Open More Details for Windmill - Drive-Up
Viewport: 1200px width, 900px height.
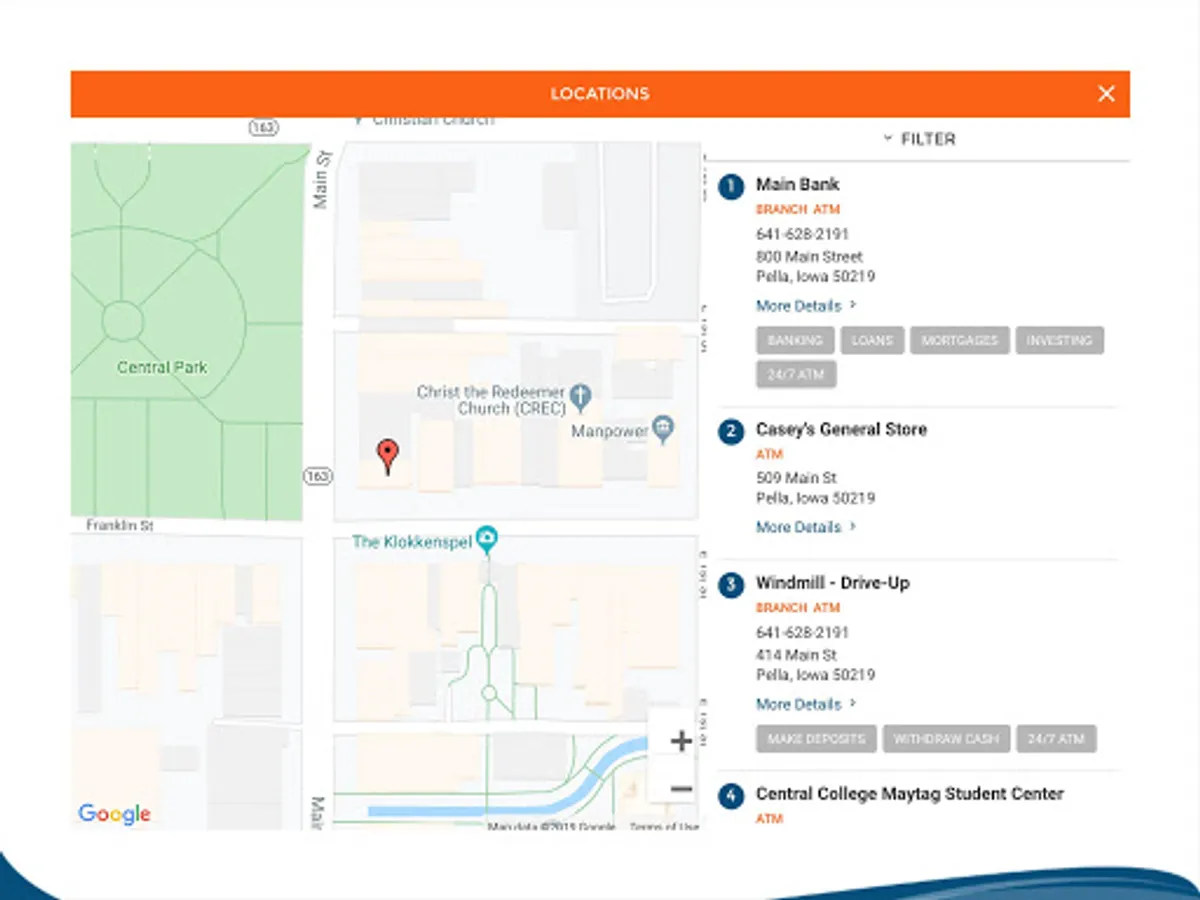pos(806,704)
